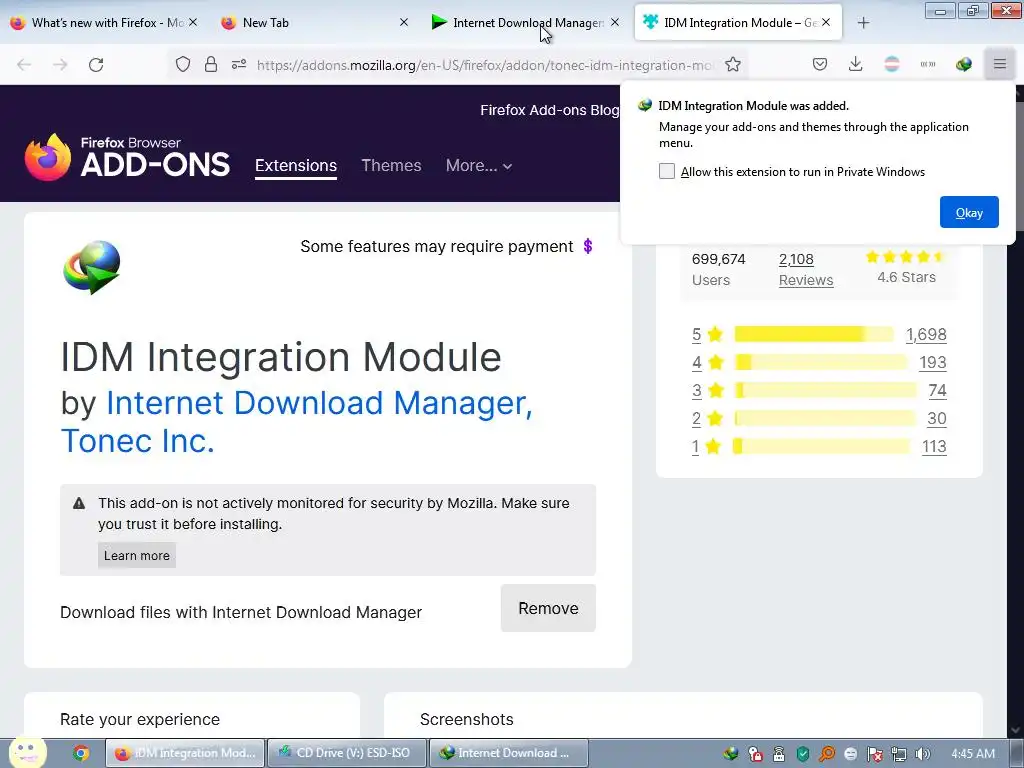1024x768 pixels.
Task: Click the 4:45 AM taskbar clock
Action: 973,754
